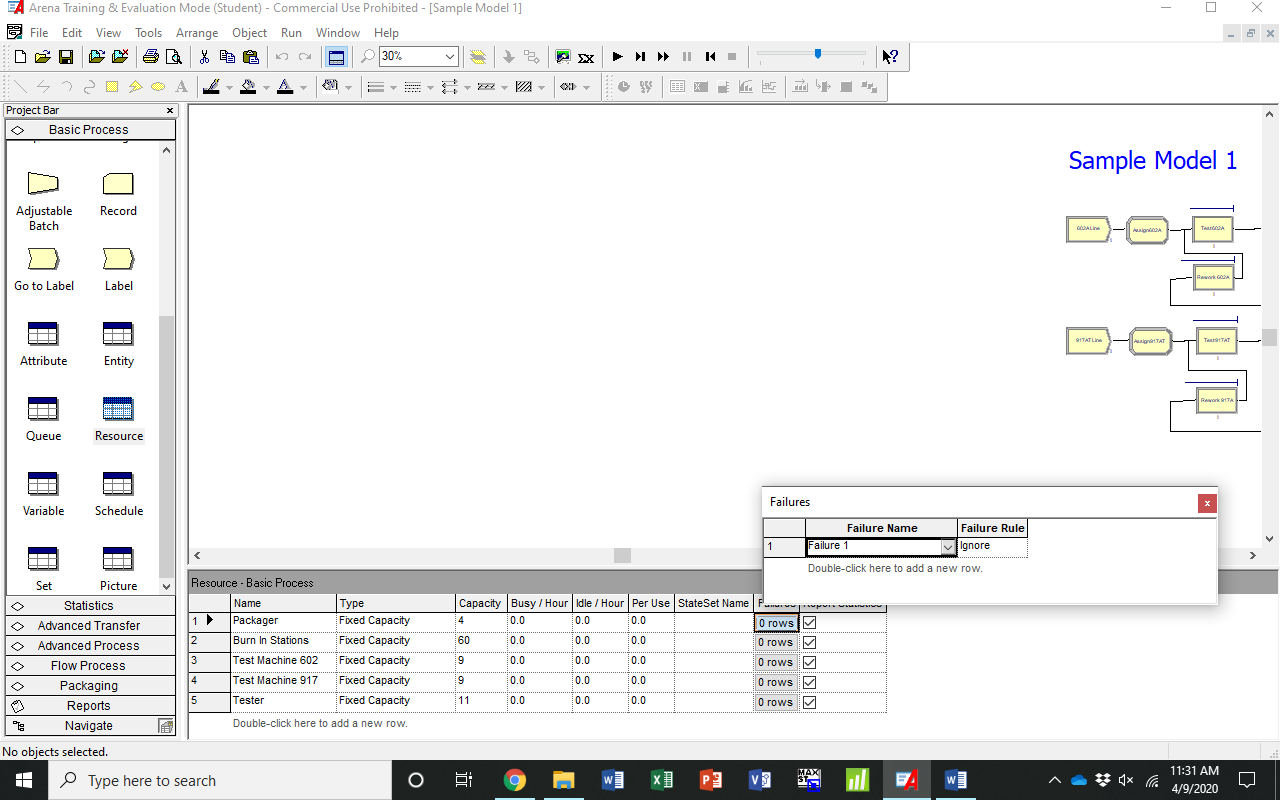1280x800 pixels.
Task: Save the model with the disk icon
Action: [65, 57]
